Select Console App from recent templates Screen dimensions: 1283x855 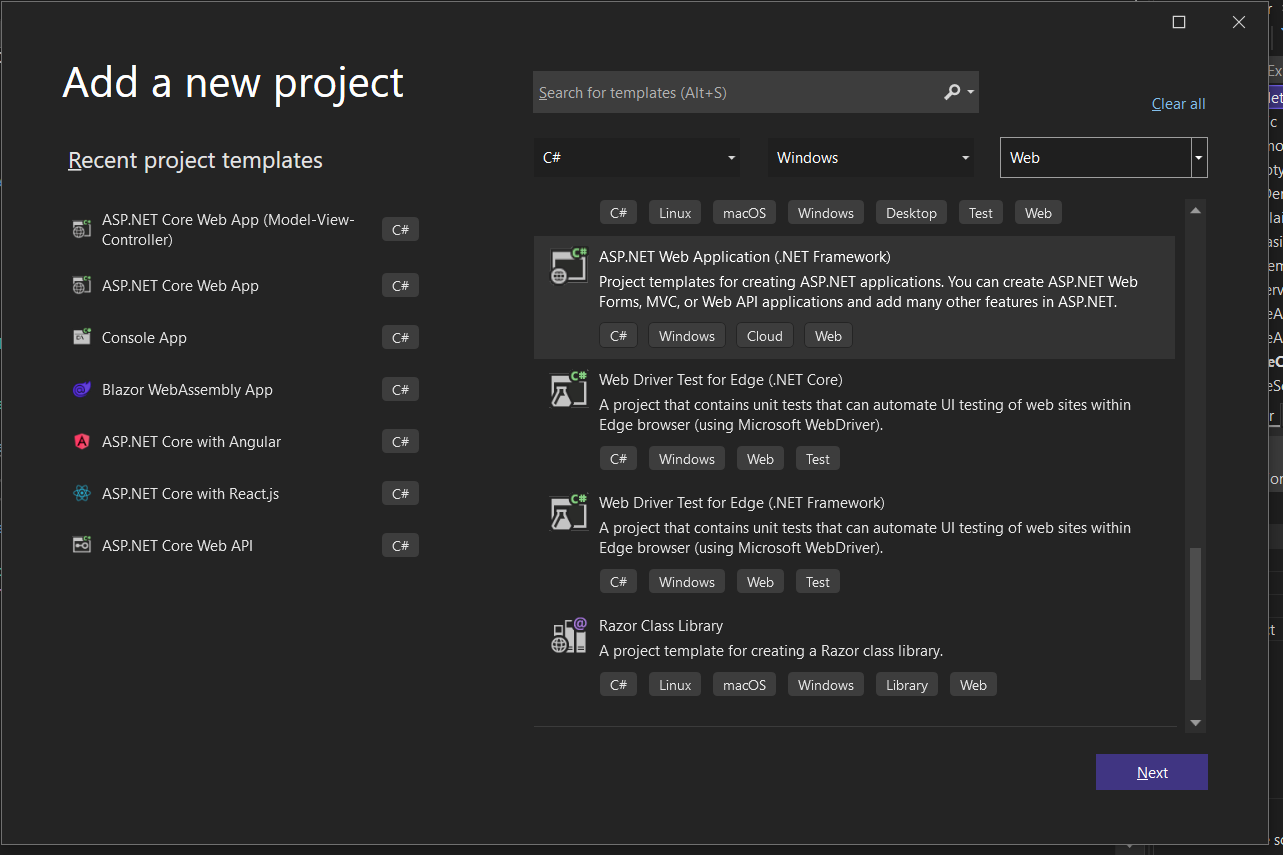(245, 338)
